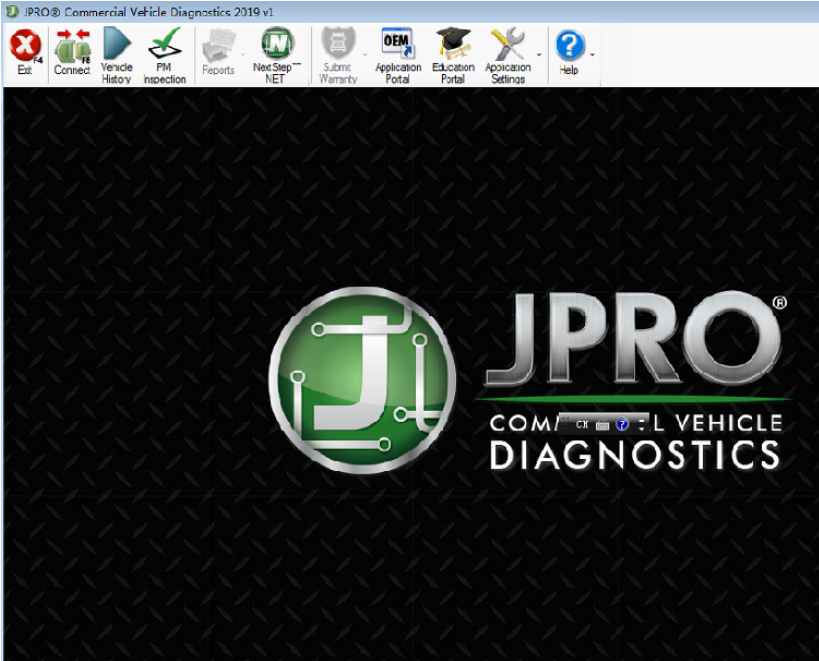819x661 pixels.
Task: Expand the Help dropdown arrow
Action: pos(592,55)
